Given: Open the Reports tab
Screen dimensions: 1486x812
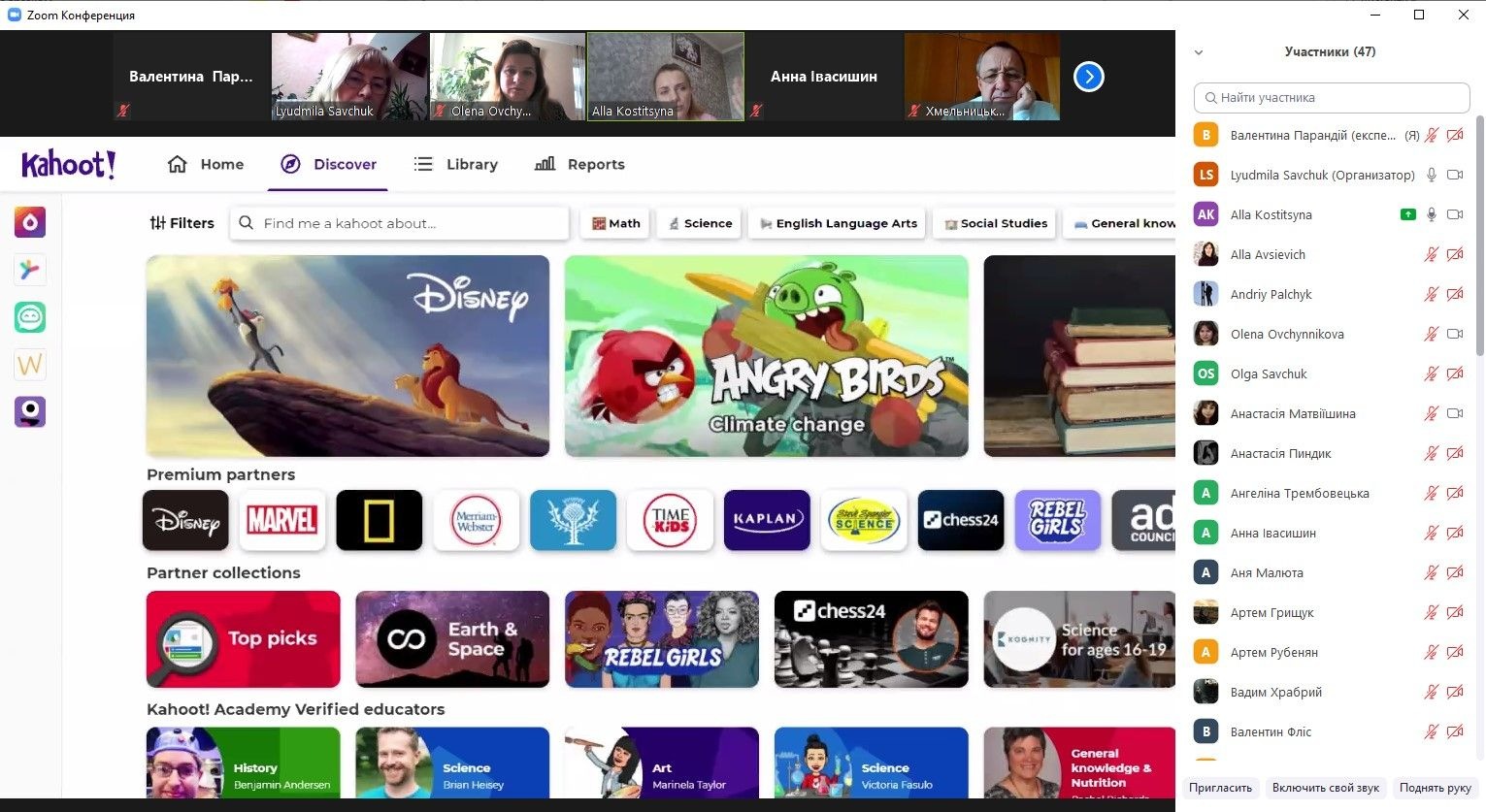Looking at the screenshot, I should (x=580, y=165).
